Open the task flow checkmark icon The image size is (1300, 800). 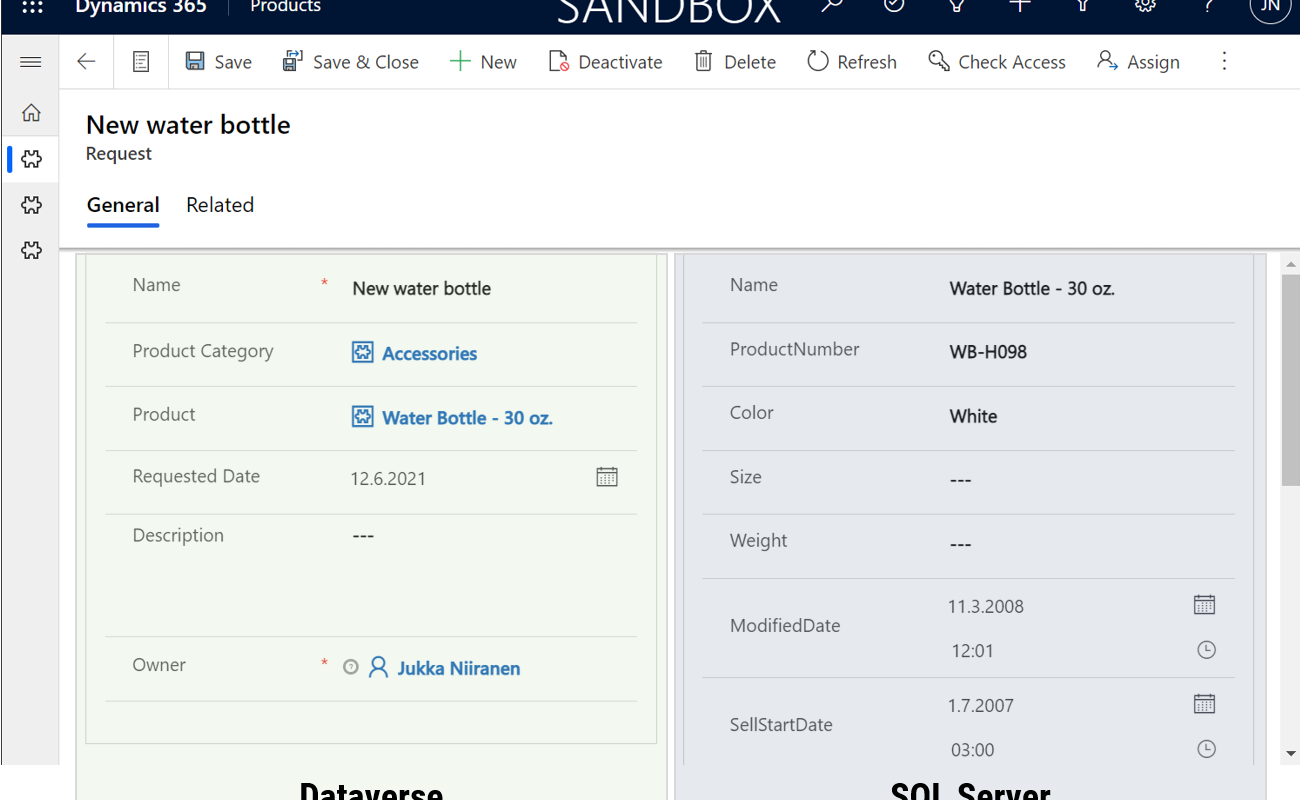tap(894, 6)
